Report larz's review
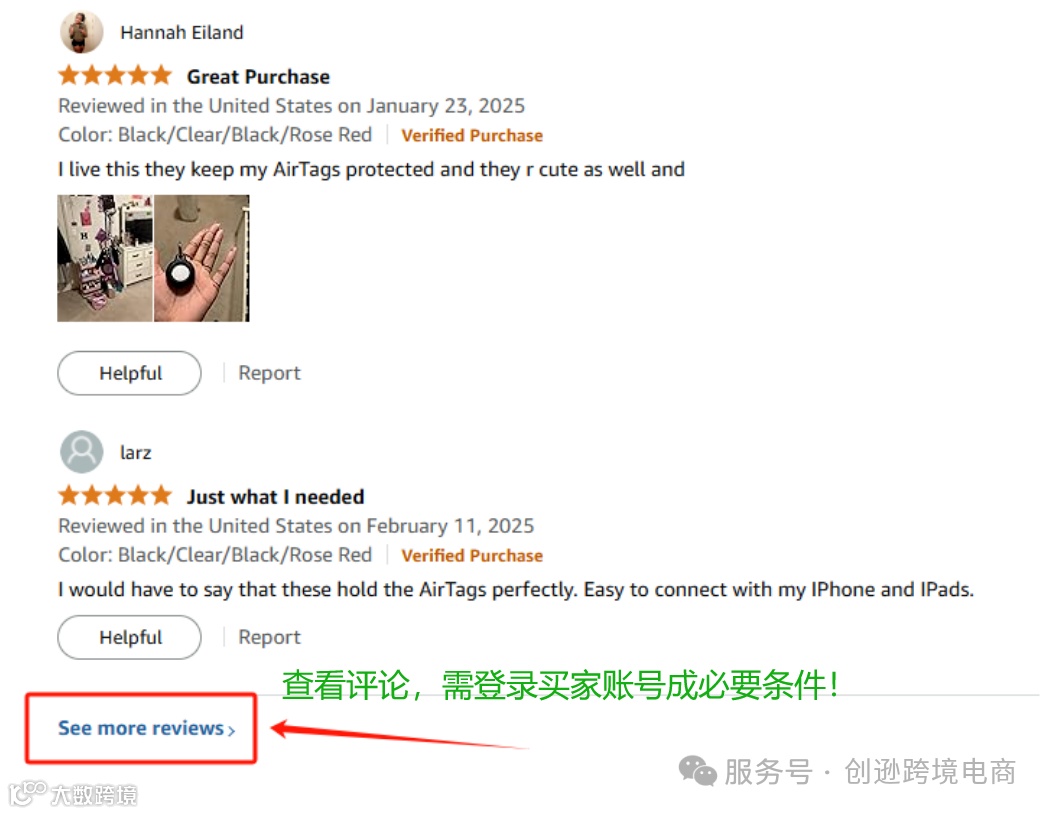This screenshot has height=814, width=1050. pos(269,637)
